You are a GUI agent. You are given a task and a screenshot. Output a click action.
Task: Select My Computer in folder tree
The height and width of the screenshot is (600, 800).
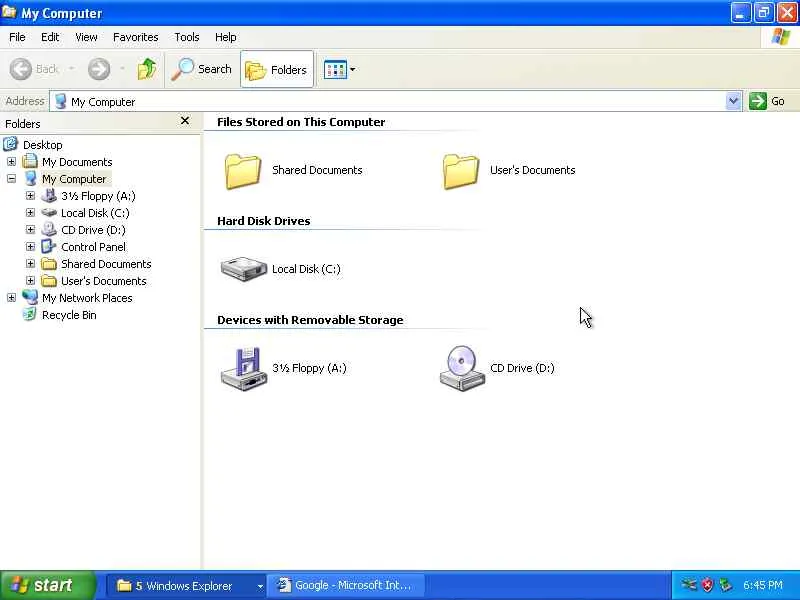tap(74, 179)
